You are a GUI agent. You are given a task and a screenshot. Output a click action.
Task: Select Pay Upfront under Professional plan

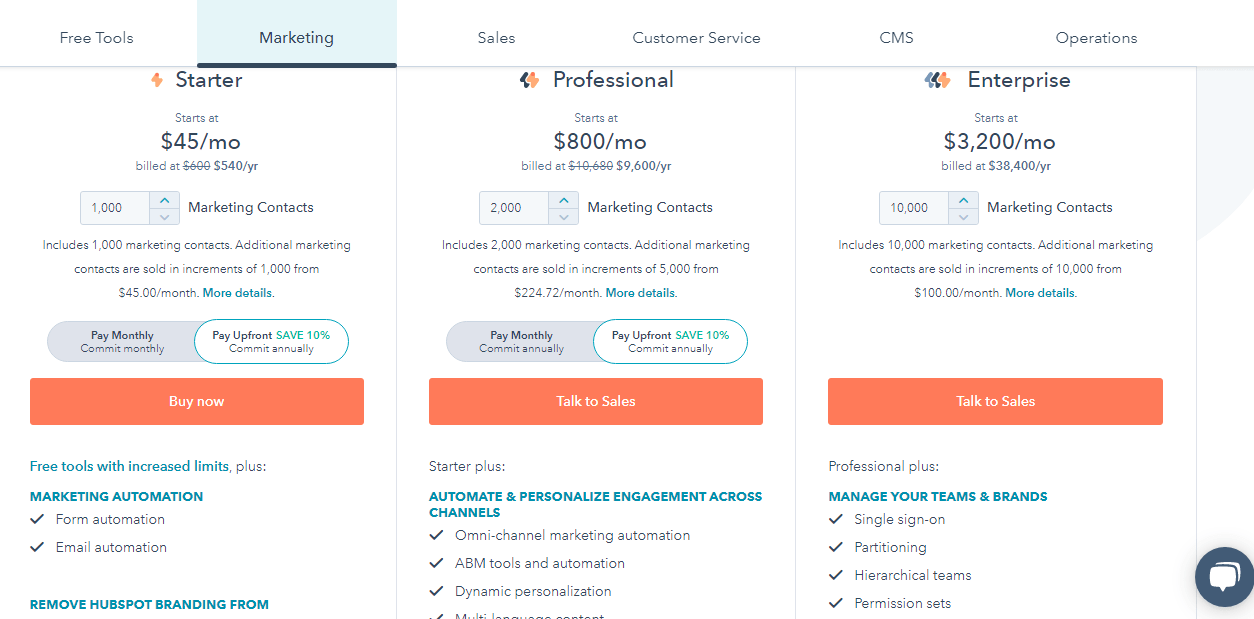tap(670, 342)
